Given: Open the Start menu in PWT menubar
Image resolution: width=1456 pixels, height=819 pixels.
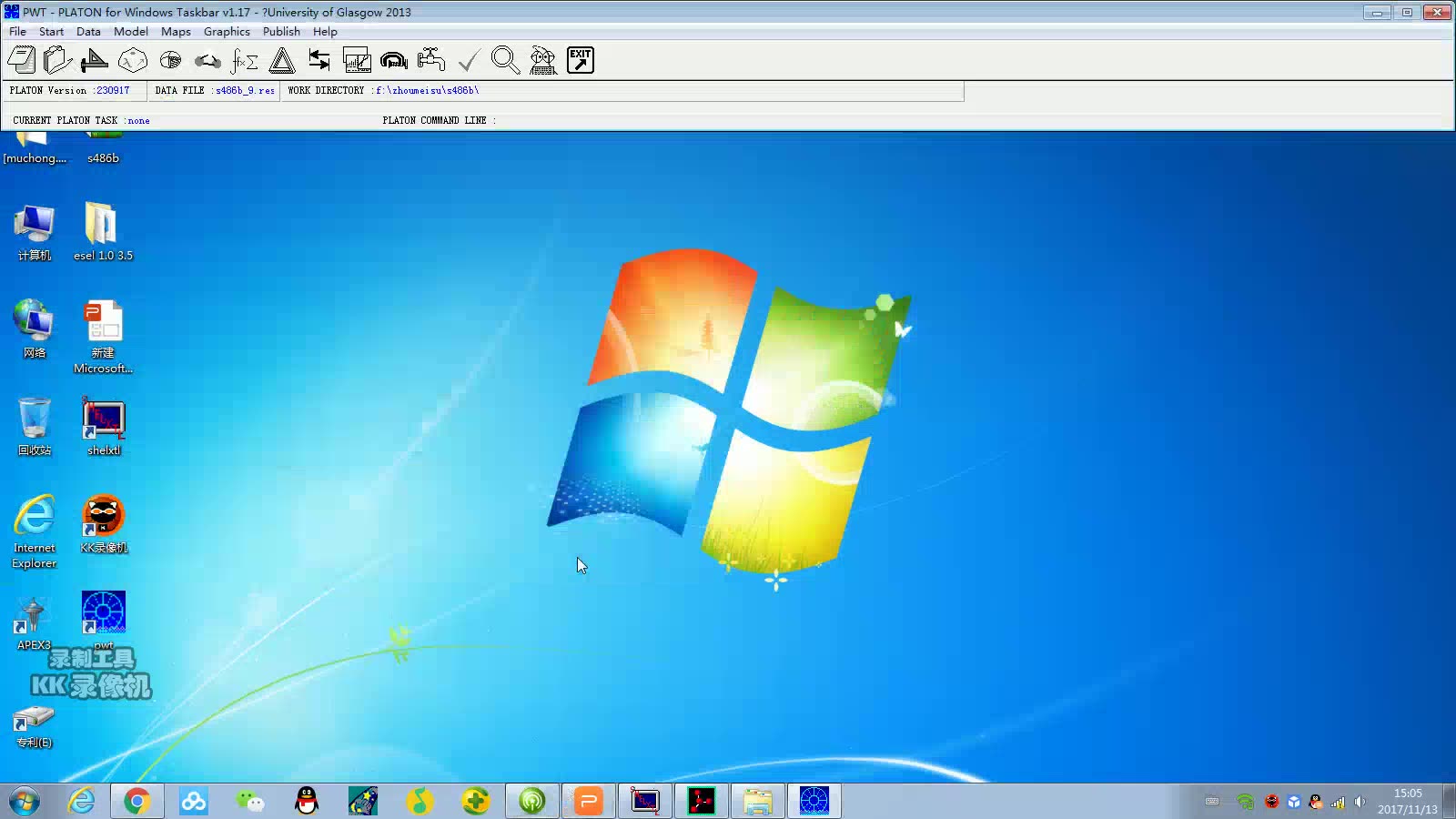Looking at the screenshot, I should [x=51, y=31].
